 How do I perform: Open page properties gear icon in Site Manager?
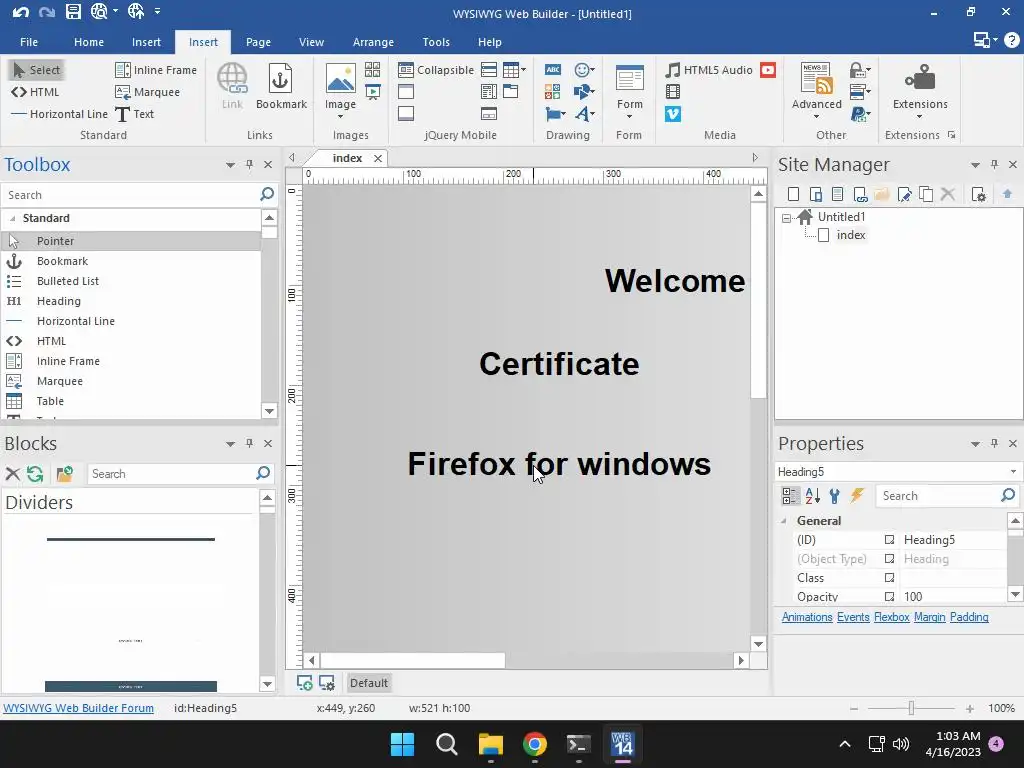pyautogui.click(x=978, y=194)
